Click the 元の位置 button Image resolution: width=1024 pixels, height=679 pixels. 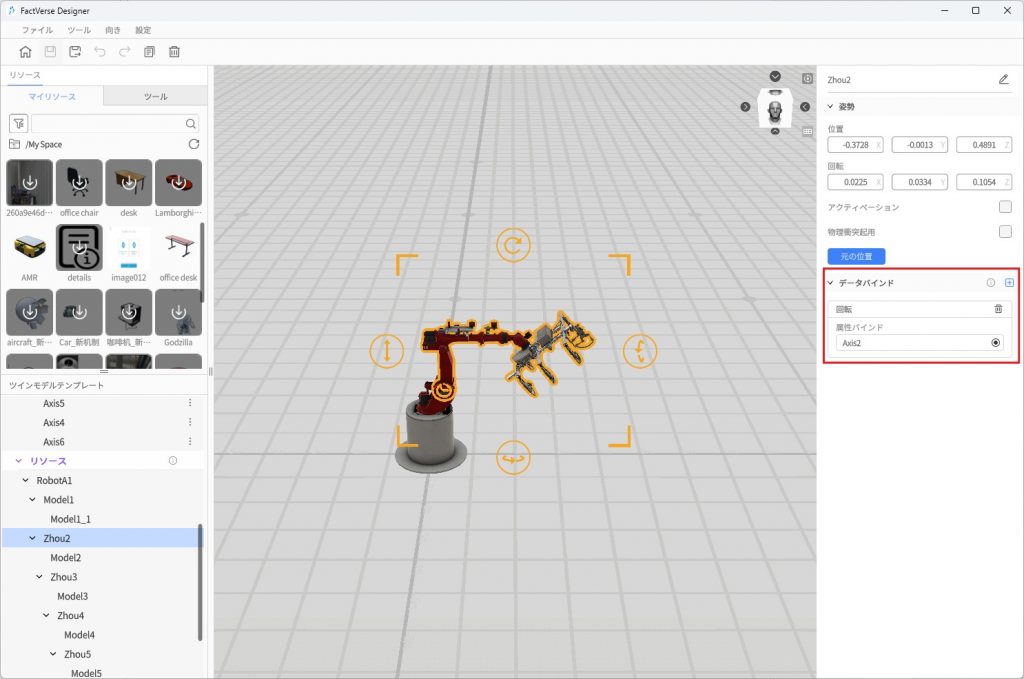click(x=856, y=257)
